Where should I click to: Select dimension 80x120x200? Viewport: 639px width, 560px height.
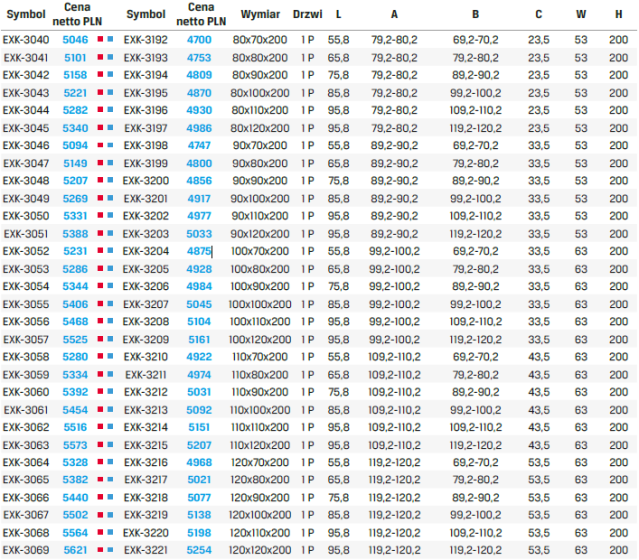click(x=260, y=128)
